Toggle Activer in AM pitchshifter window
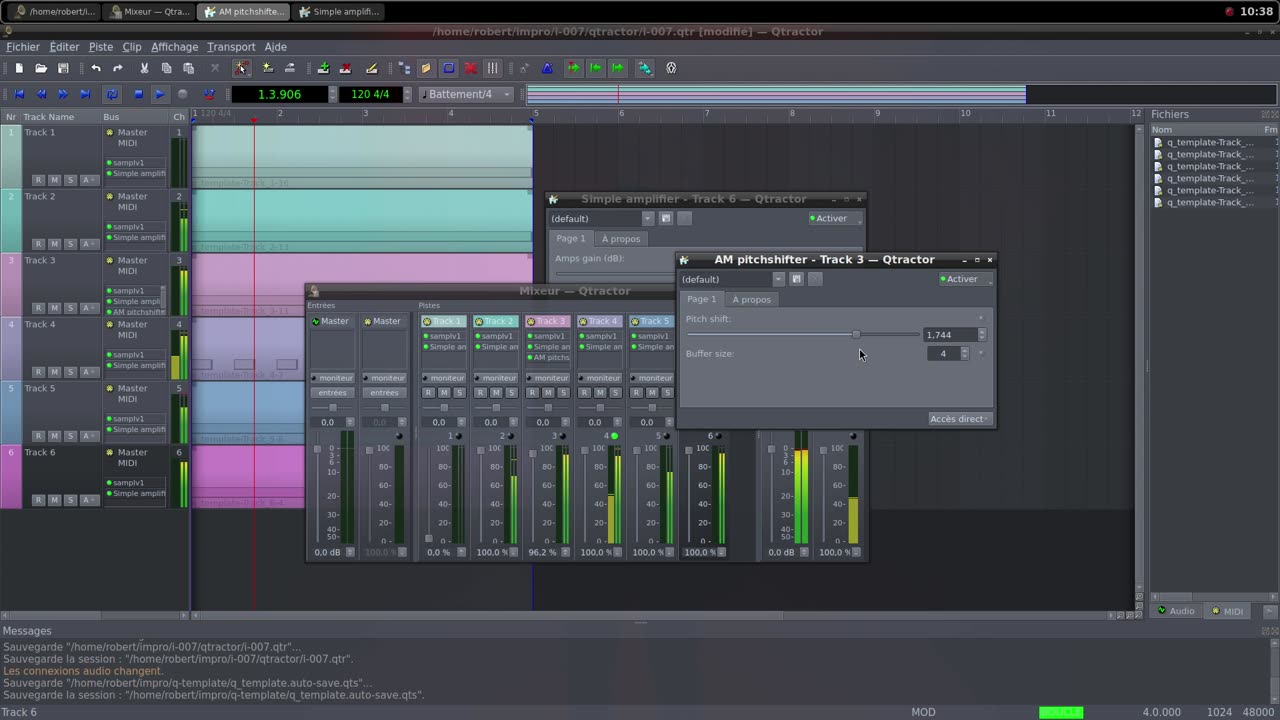Viewport: 1280px width, 720px height. (x=965, y=279)
